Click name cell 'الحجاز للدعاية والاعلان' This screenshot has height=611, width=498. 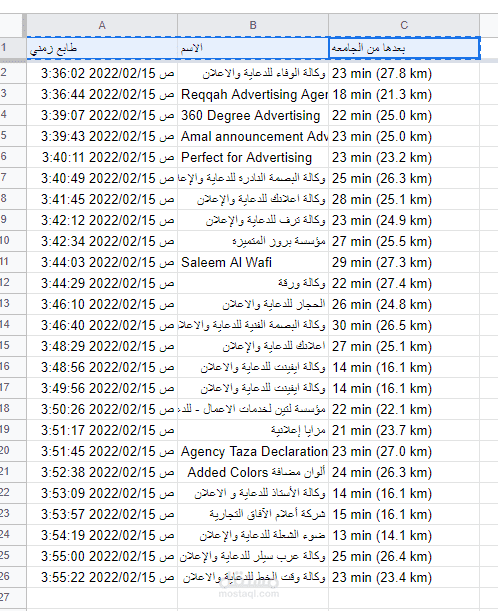point(253,304)
